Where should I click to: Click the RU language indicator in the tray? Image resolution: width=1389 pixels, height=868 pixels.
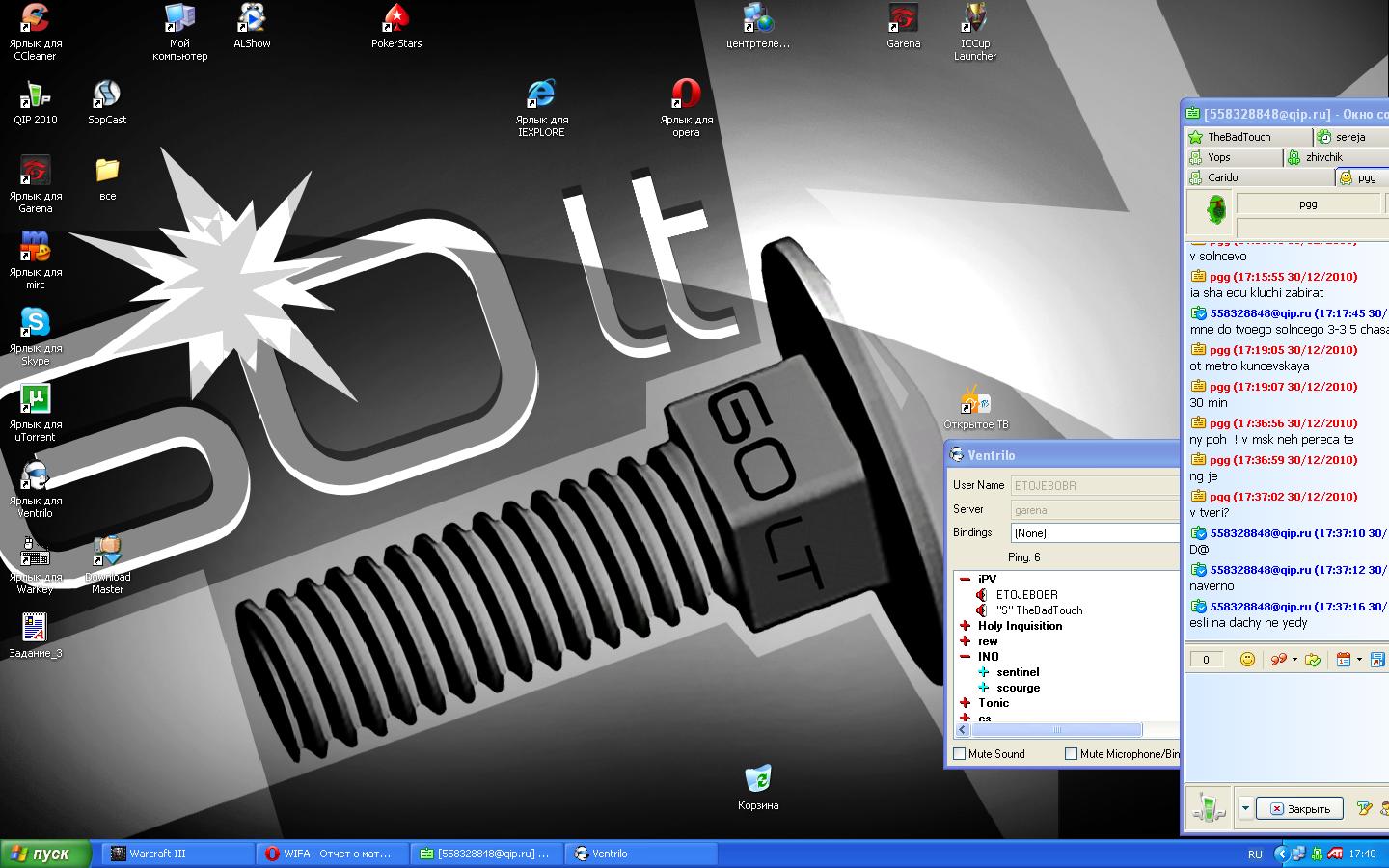click(x=1255, y=854)
